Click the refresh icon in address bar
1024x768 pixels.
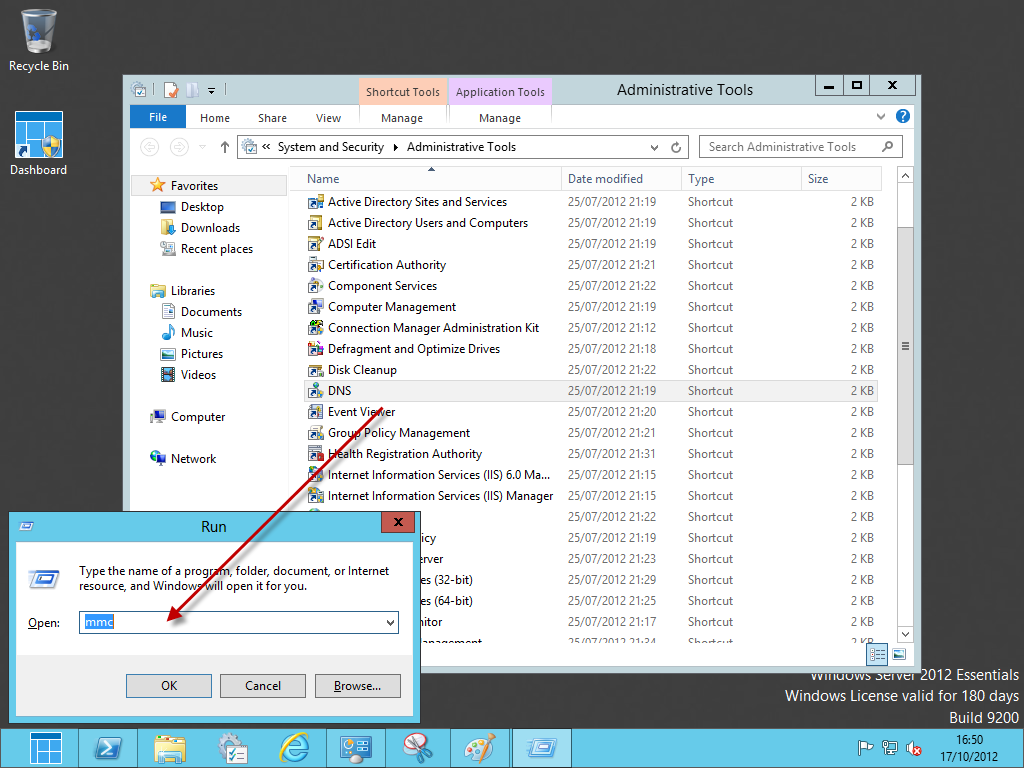(677, 147)
